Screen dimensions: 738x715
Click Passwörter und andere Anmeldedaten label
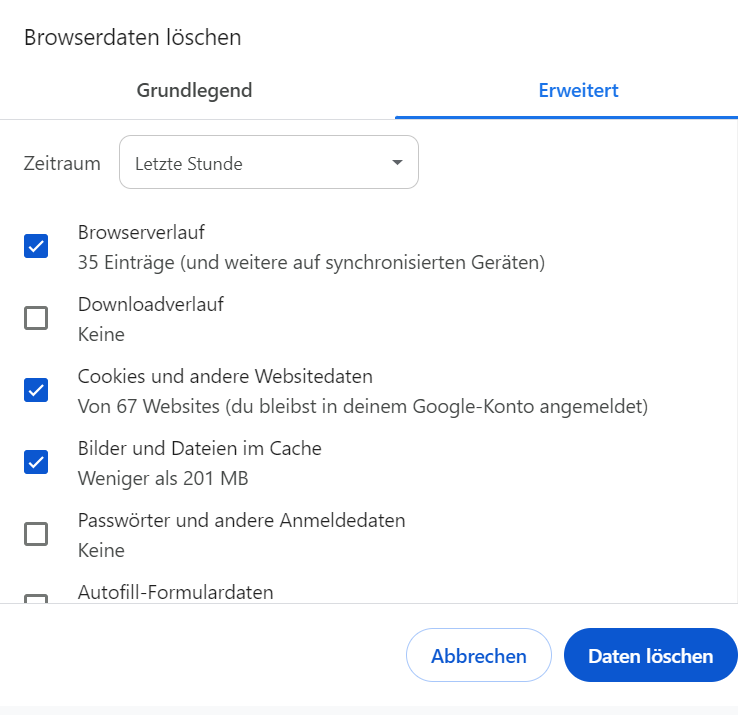coord(241,521)
